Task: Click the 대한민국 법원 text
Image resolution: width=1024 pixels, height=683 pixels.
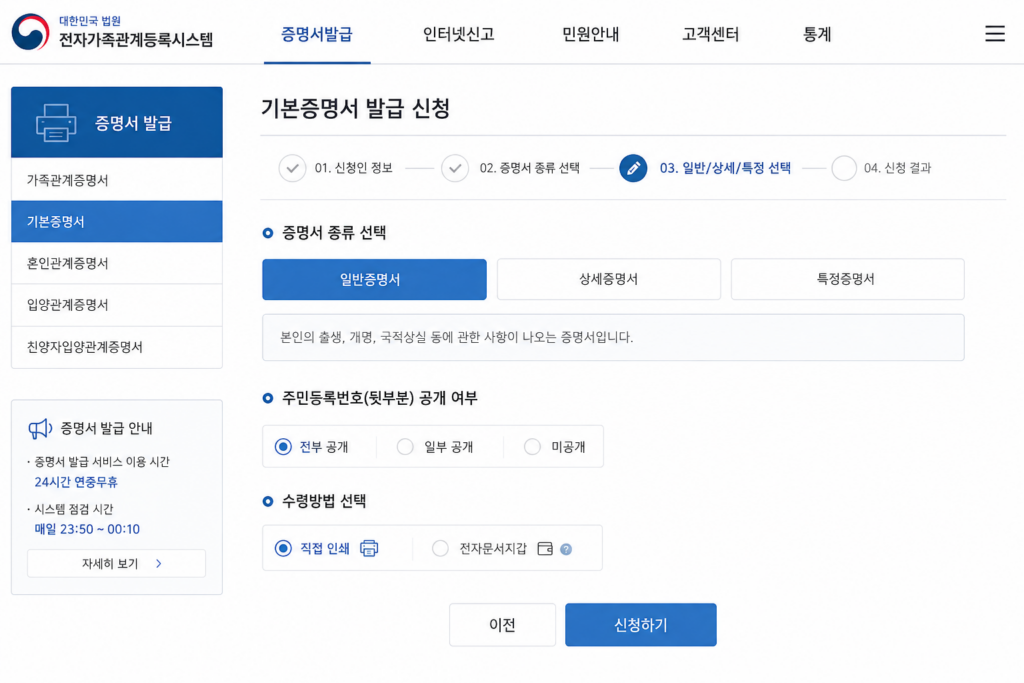Action: pyautogui.click(x=90, y=20)
